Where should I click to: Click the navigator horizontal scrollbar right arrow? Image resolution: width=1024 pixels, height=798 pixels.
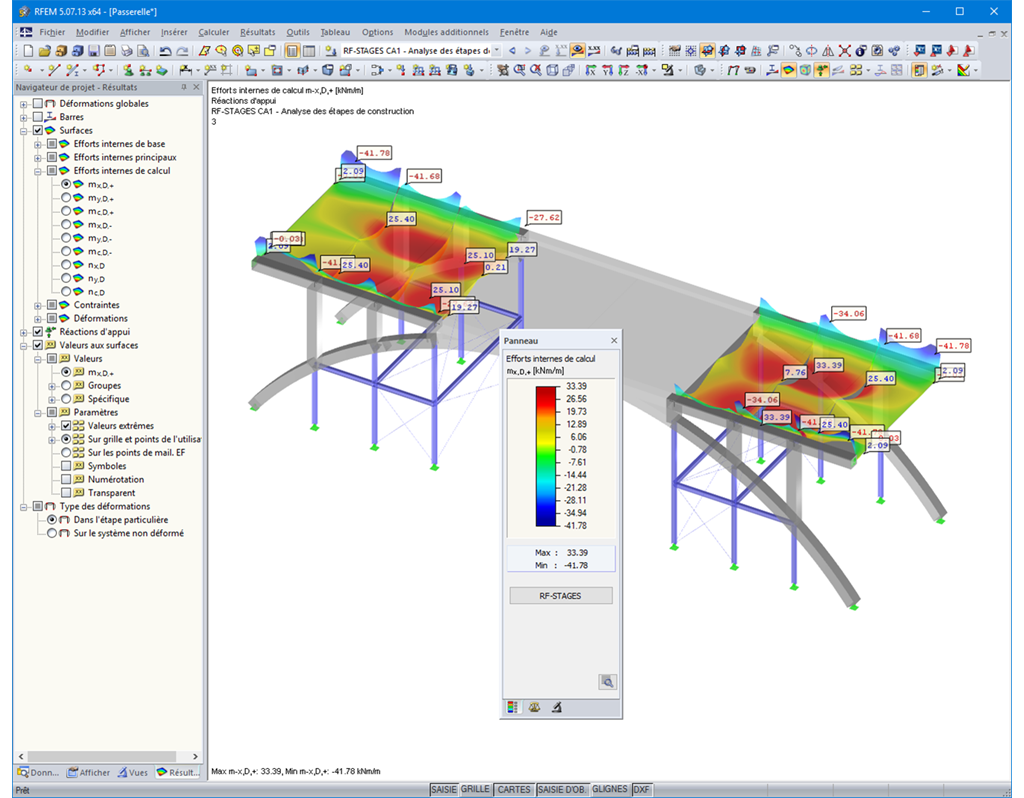[x=195, y=756]
